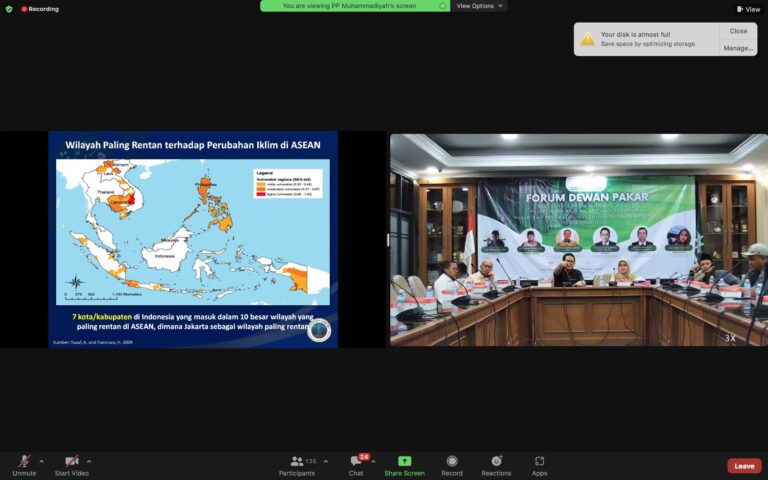
Task: Click the green Share Screen button
Action: coord(405,466)
